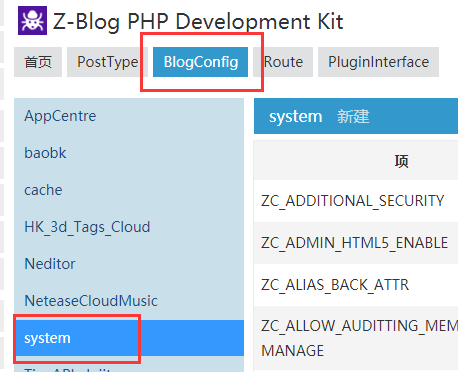Screen dimensions: 458x372
Task: Click the 新建 link beside system
Action: [x=353, y=117]
